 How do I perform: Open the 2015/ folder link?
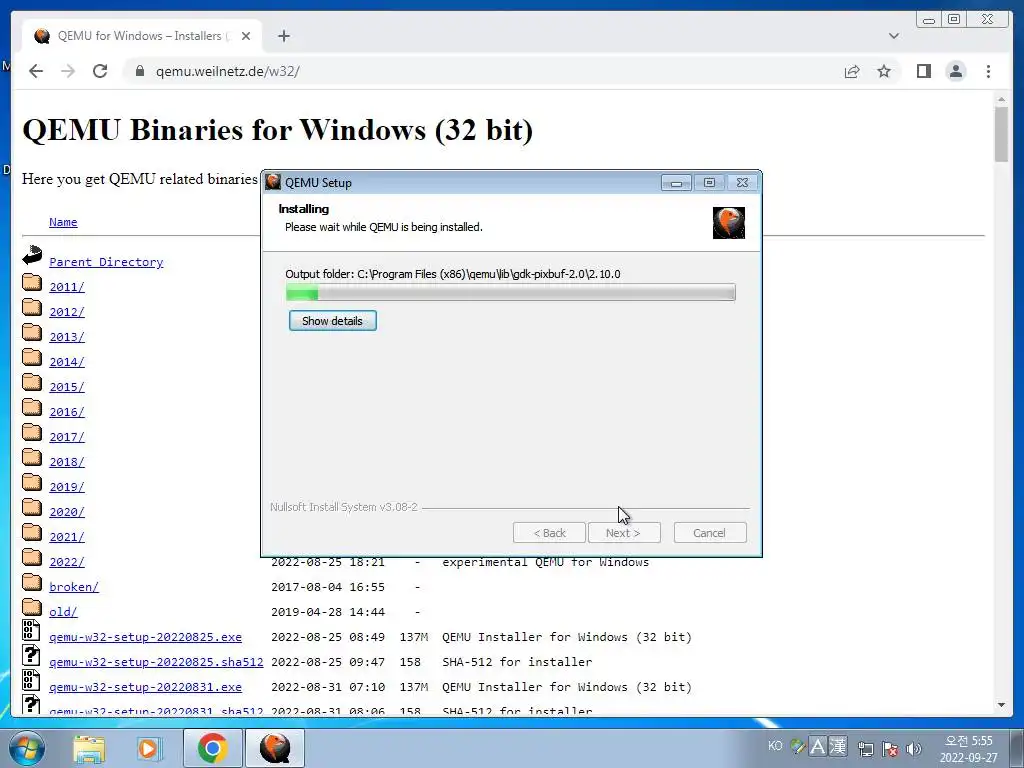point(67,387)
